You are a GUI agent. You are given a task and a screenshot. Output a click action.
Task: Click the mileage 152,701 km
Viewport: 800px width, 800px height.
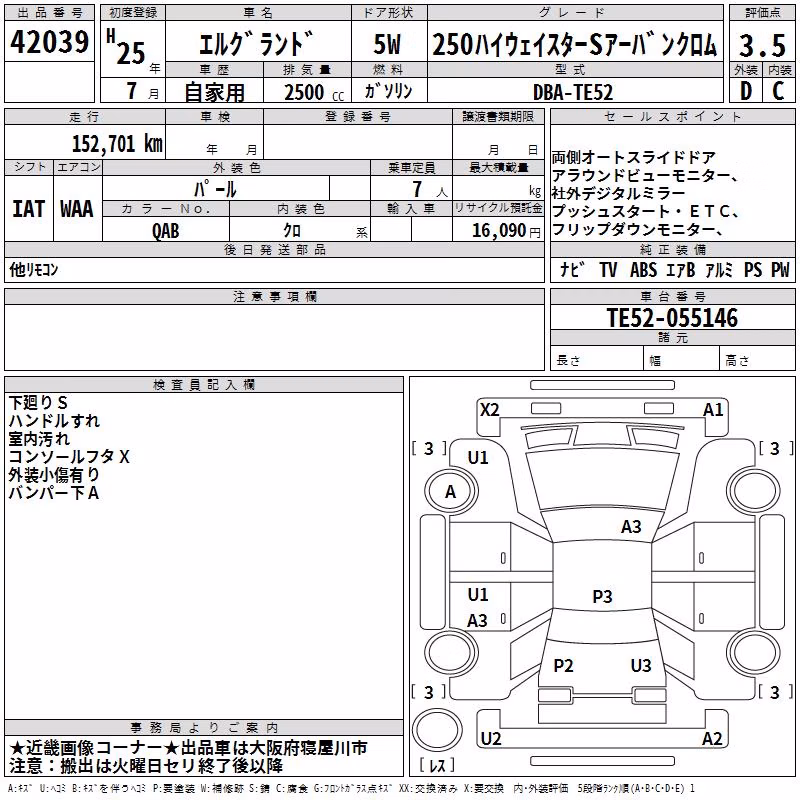point(117,144)
